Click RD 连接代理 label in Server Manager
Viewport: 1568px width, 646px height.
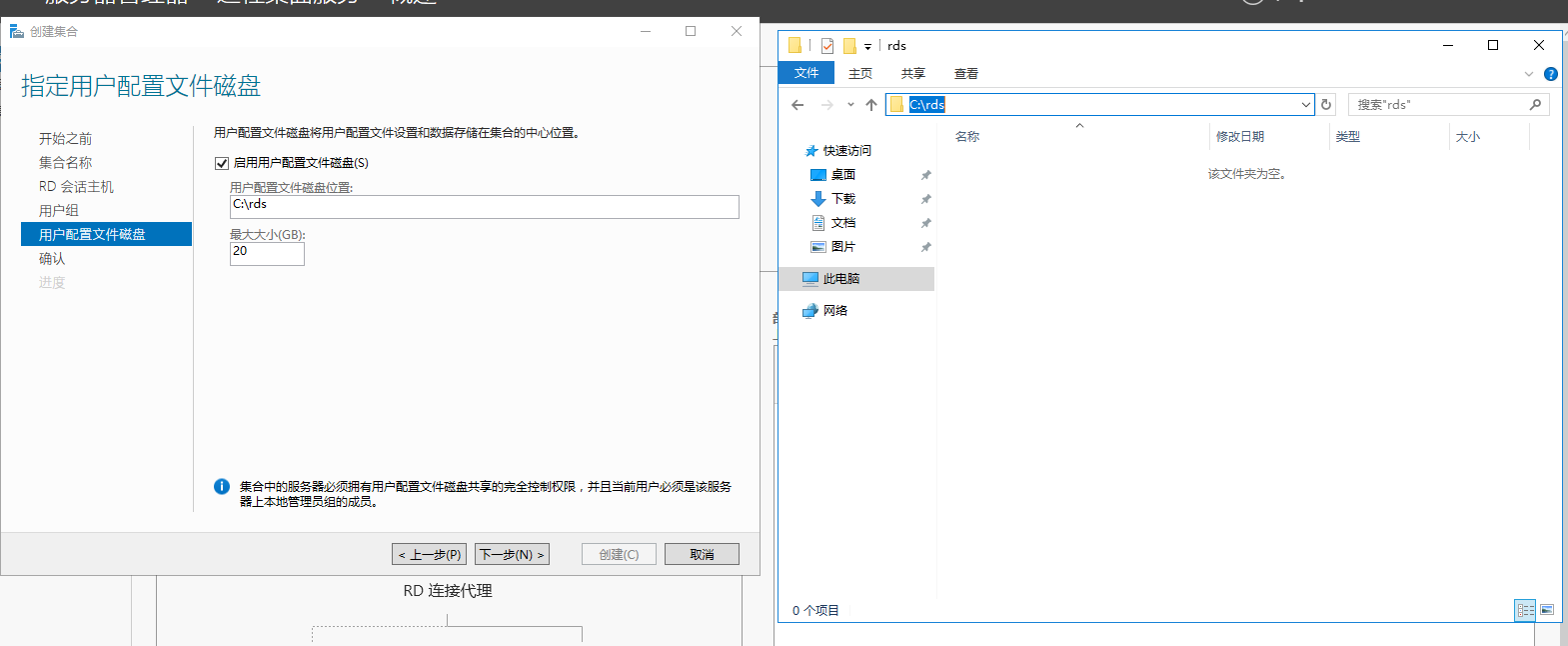click(448, 591)
